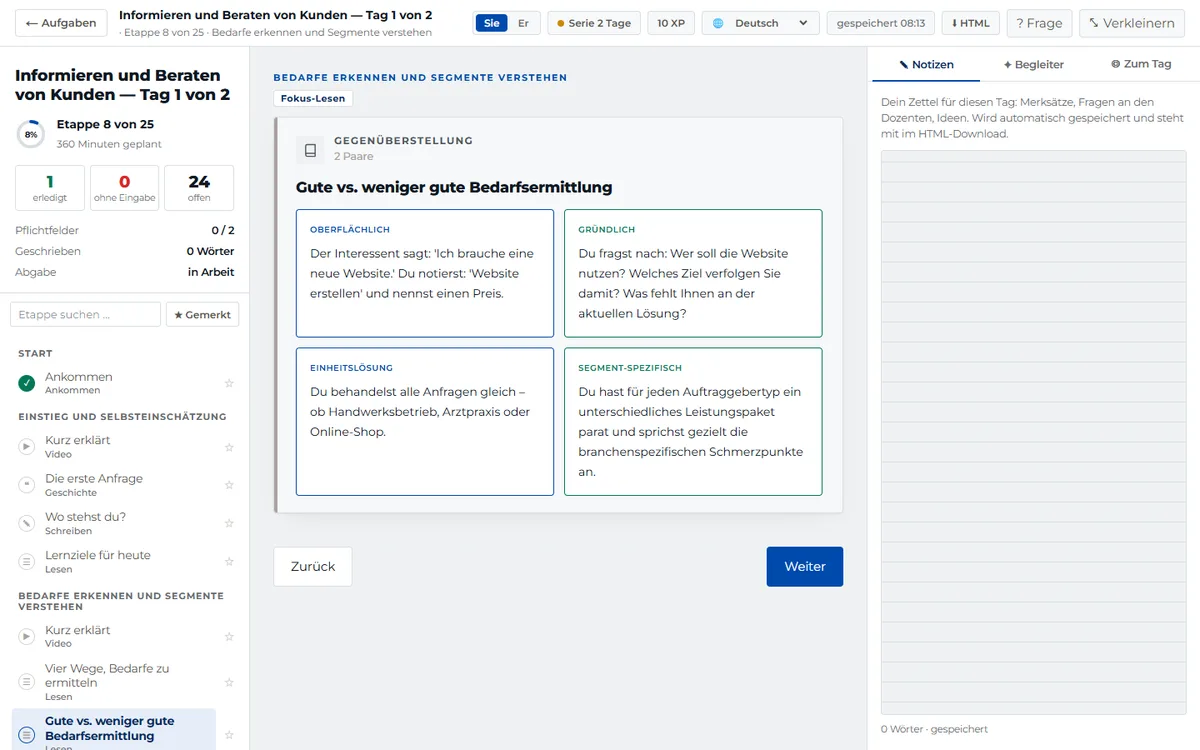This screenshot has height=750, width=1200.
Task: Click the globe icon in language selector
Action: click(x=718, y=23)
